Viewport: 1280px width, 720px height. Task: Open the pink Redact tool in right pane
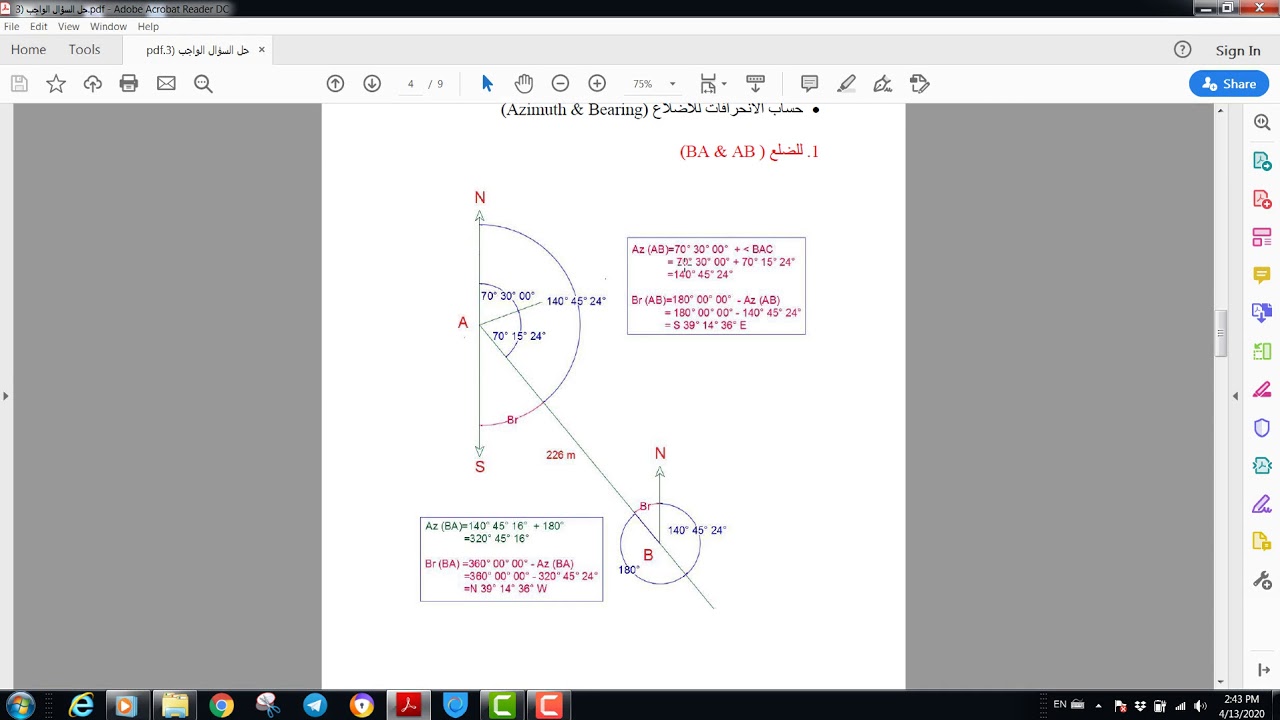point(1261,390)
